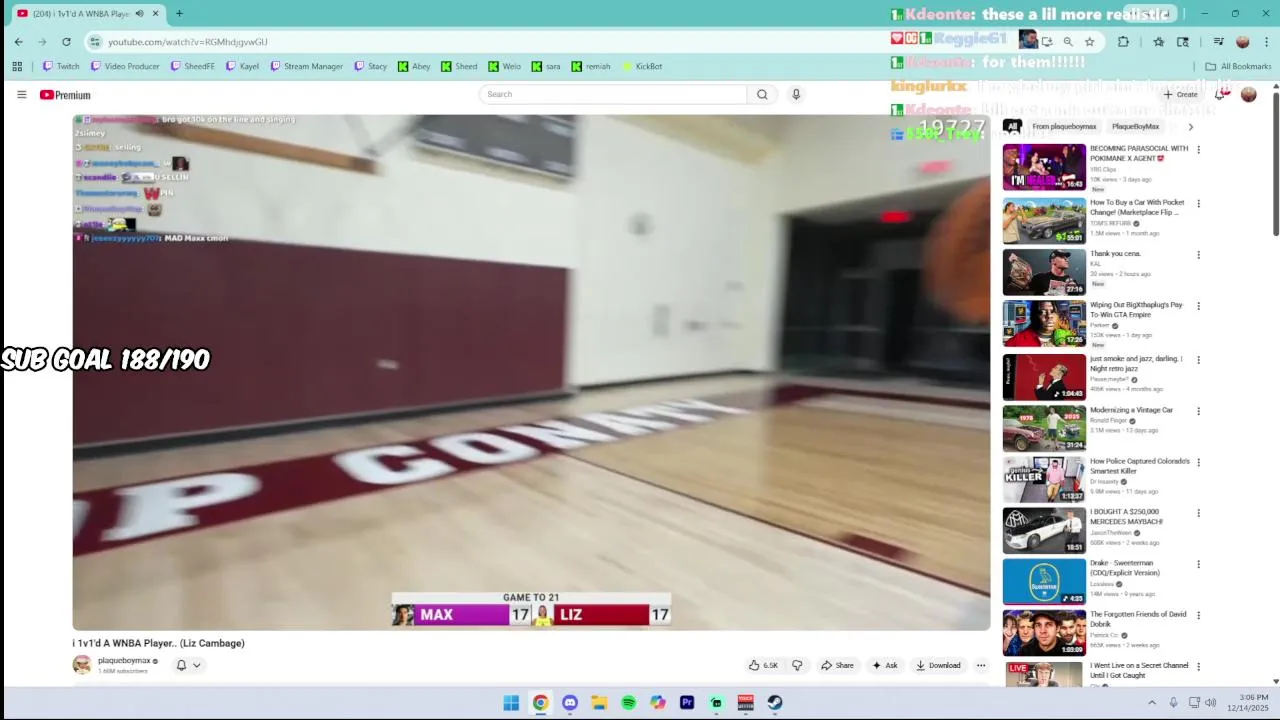Open Chrome three-dot menu
This screenshot has height=720, width=1280.
coord(1267,42)
